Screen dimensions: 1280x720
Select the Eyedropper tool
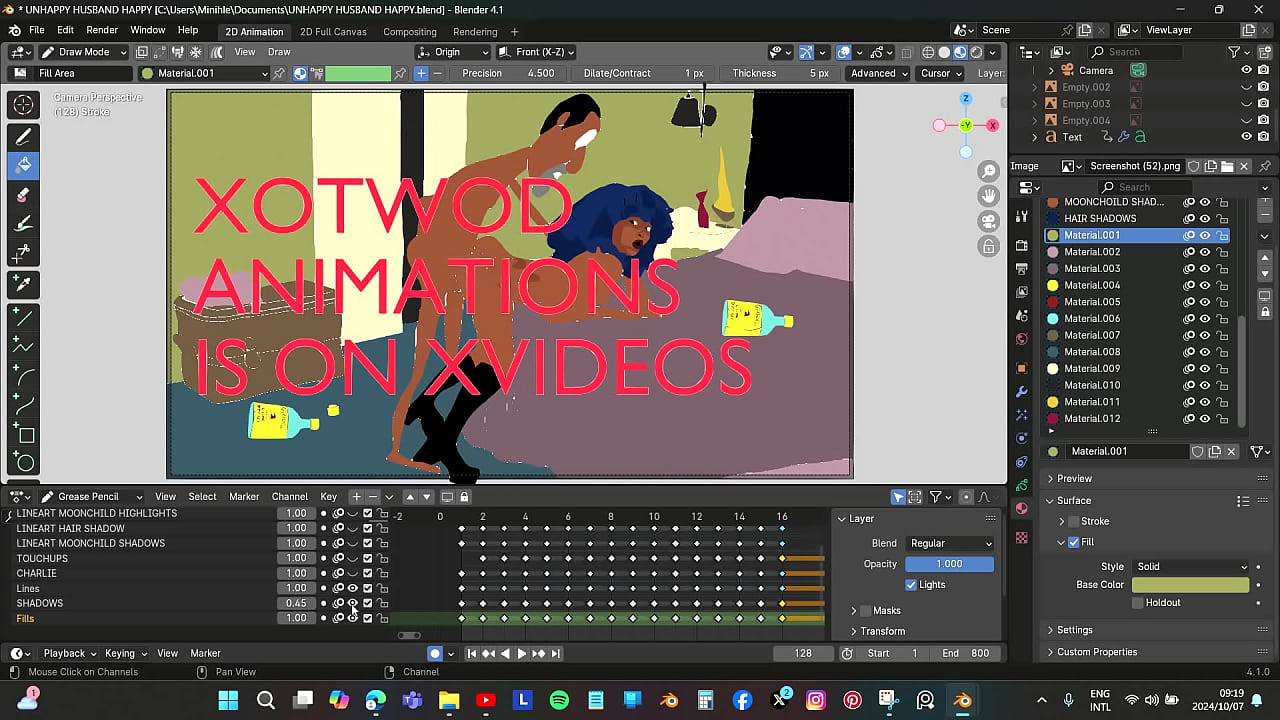(x=24, y=286)
